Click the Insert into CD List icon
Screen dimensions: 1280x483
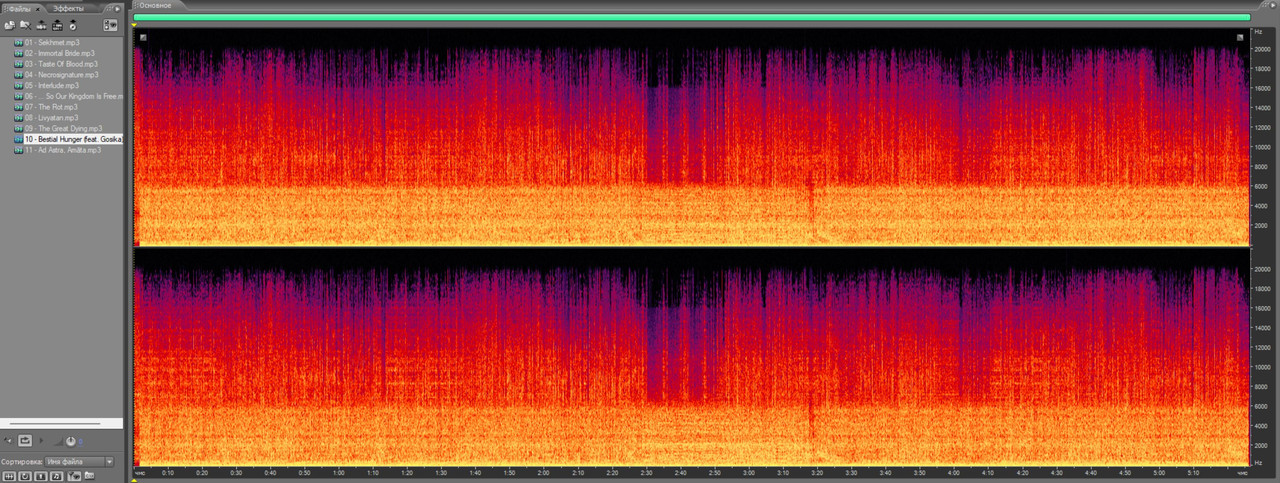(x=73, y=24)
